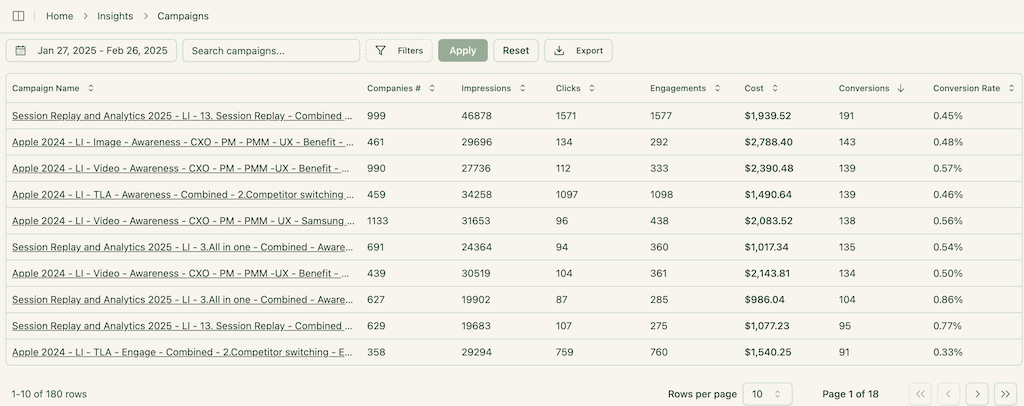
Task: Go to the previous page
Action: [948, 394]
